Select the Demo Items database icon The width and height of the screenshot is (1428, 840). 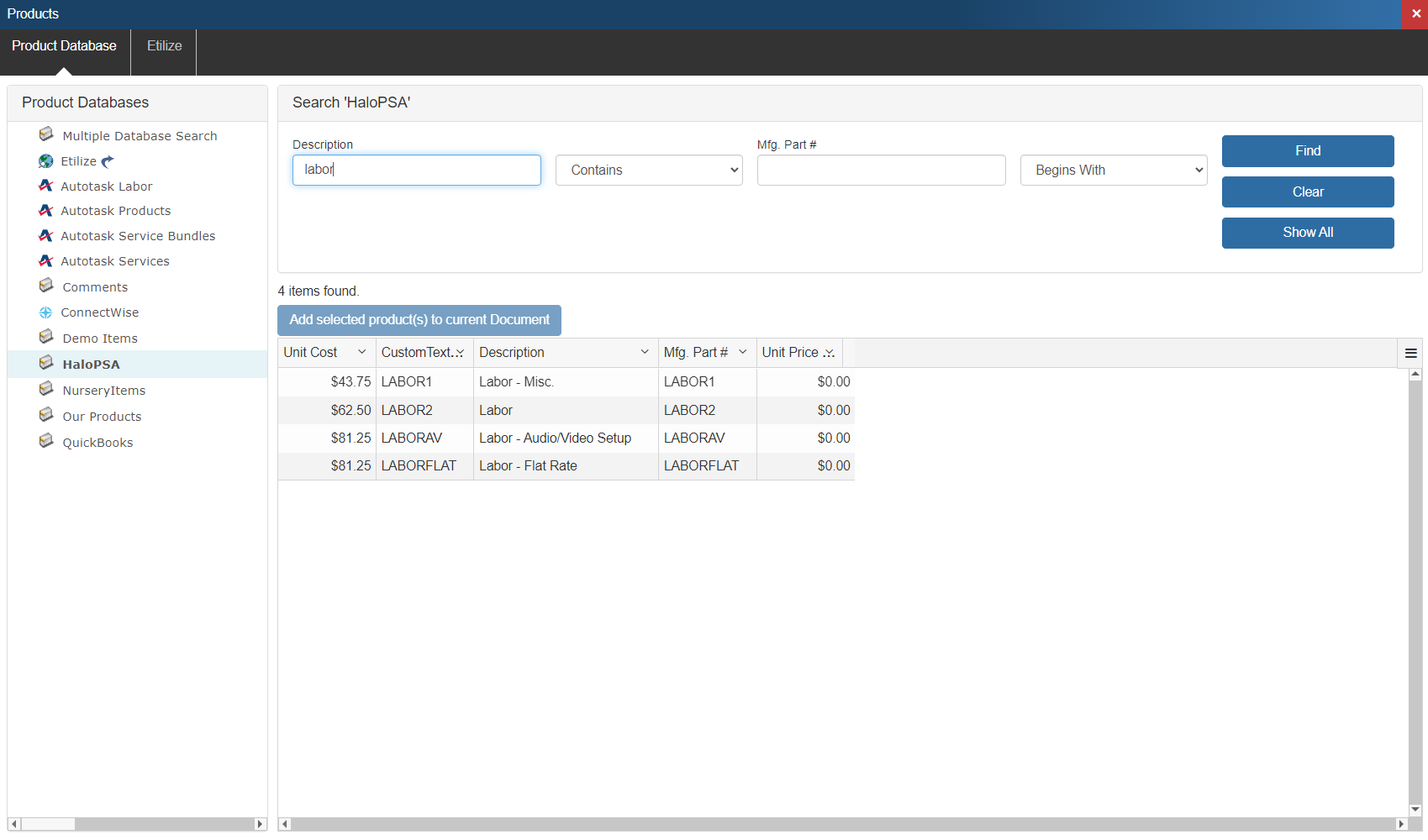click(45, 337)
